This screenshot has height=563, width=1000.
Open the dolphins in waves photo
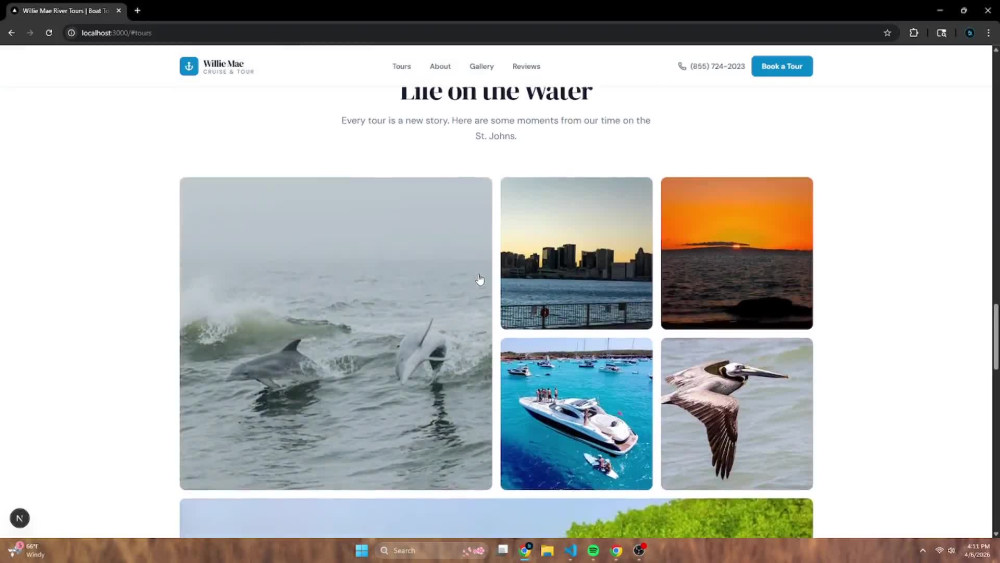[x=336, y=333]
